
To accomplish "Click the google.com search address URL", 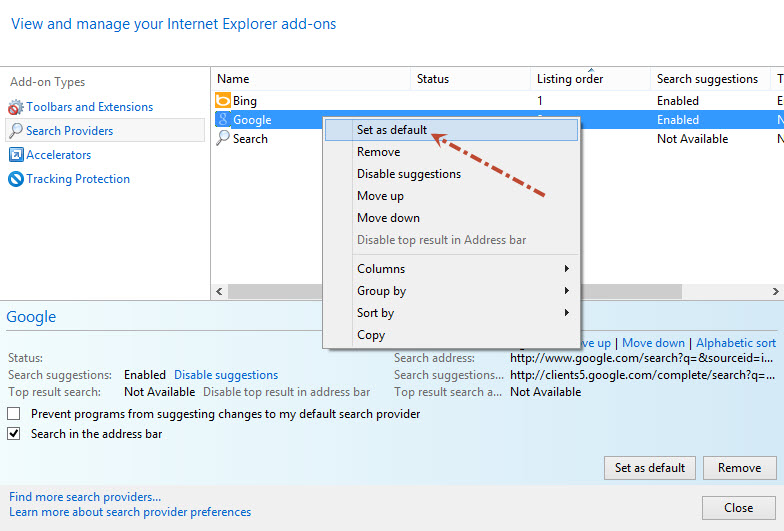I will point(642,358).
